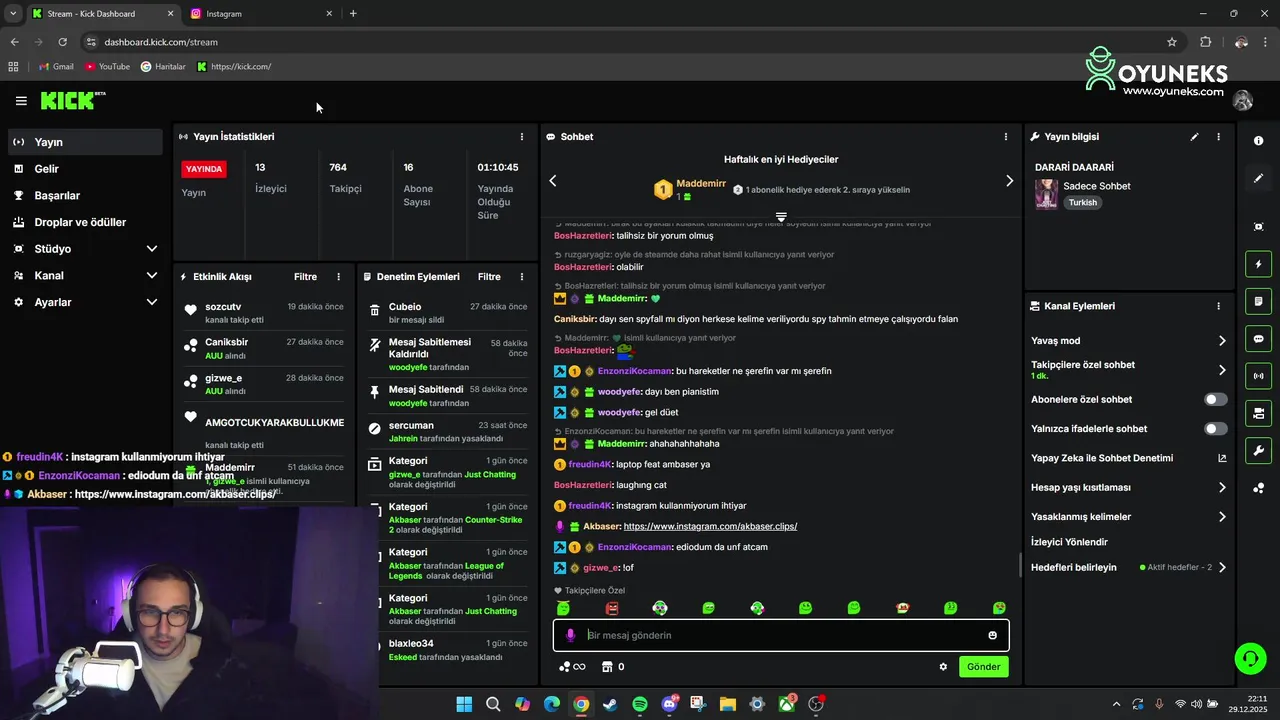Click the camera panel icon in the right sidebar
Screen dimensions: 1280x720
click(1259, 413)
